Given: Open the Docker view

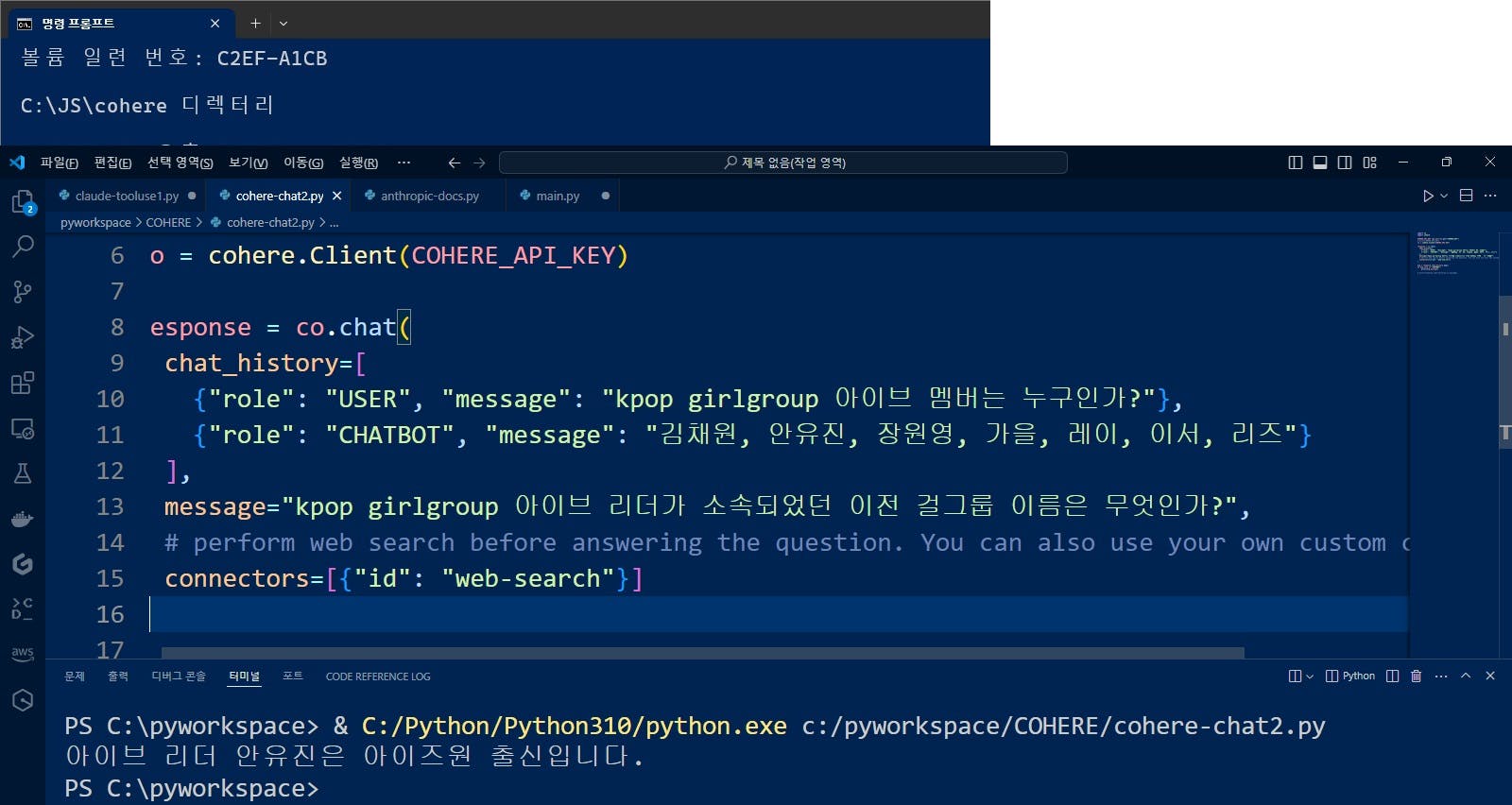Looking at the screenshot, I should pyautogui.click(x=23, y=519).
